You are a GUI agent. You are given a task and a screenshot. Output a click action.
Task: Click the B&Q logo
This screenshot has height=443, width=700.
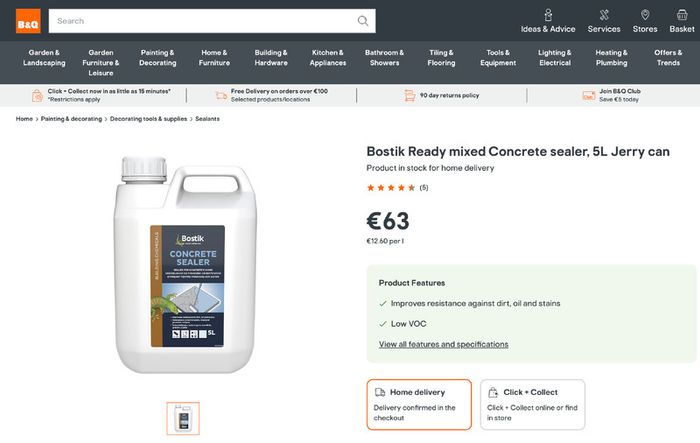point(28,21)
